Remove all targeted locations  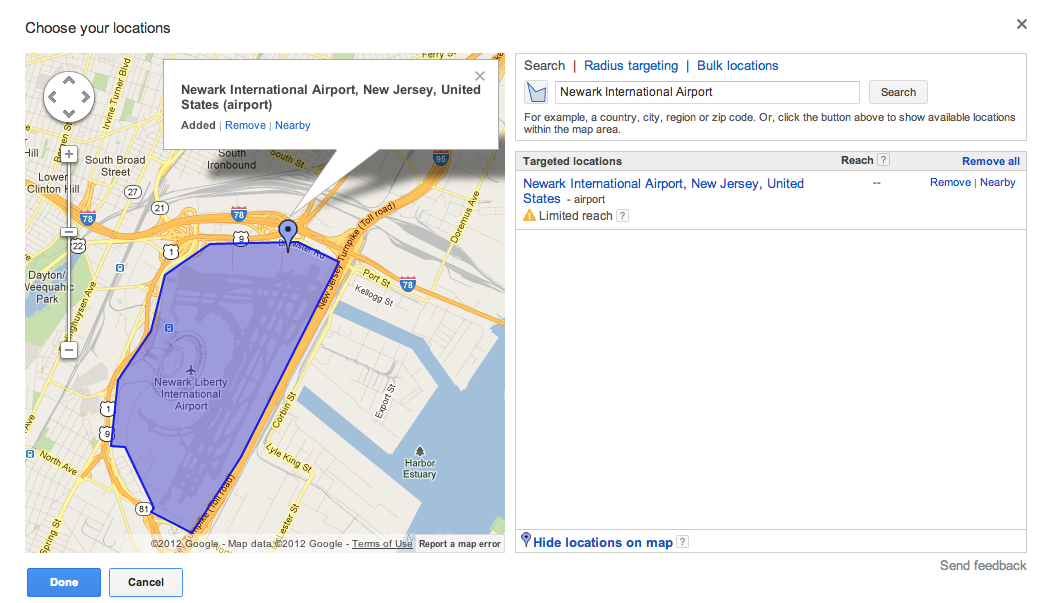pyautogui.click(x=990, y=161)
